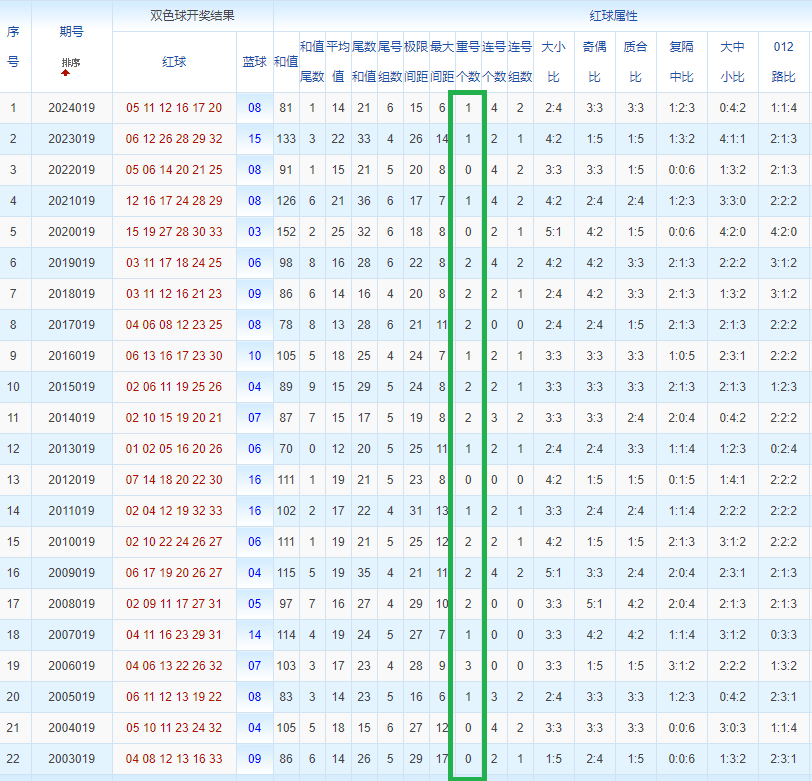Click the 极限间距 column header
The image size is (812, 781).
416,62
